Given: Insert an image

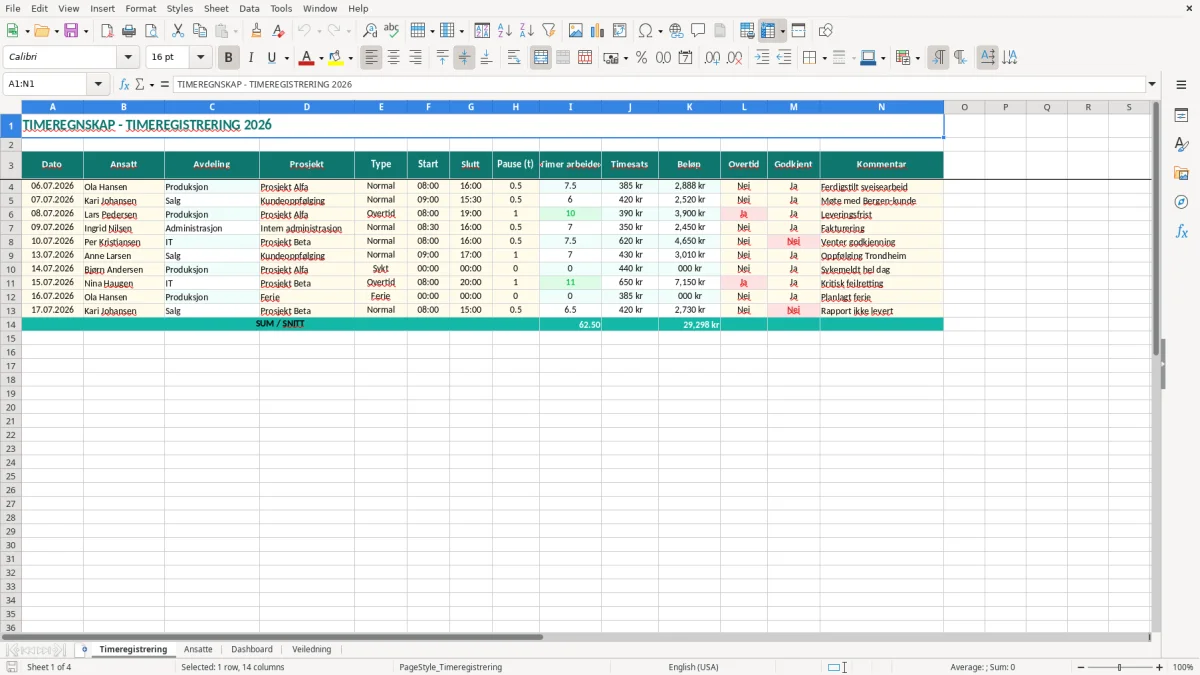Looking at the screenshot, I should point(576,31).
